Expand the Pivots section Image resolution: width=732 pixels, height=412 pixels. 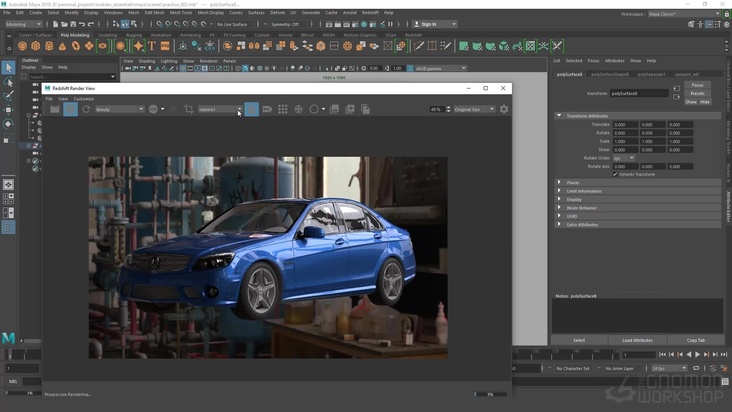[559, 182]
